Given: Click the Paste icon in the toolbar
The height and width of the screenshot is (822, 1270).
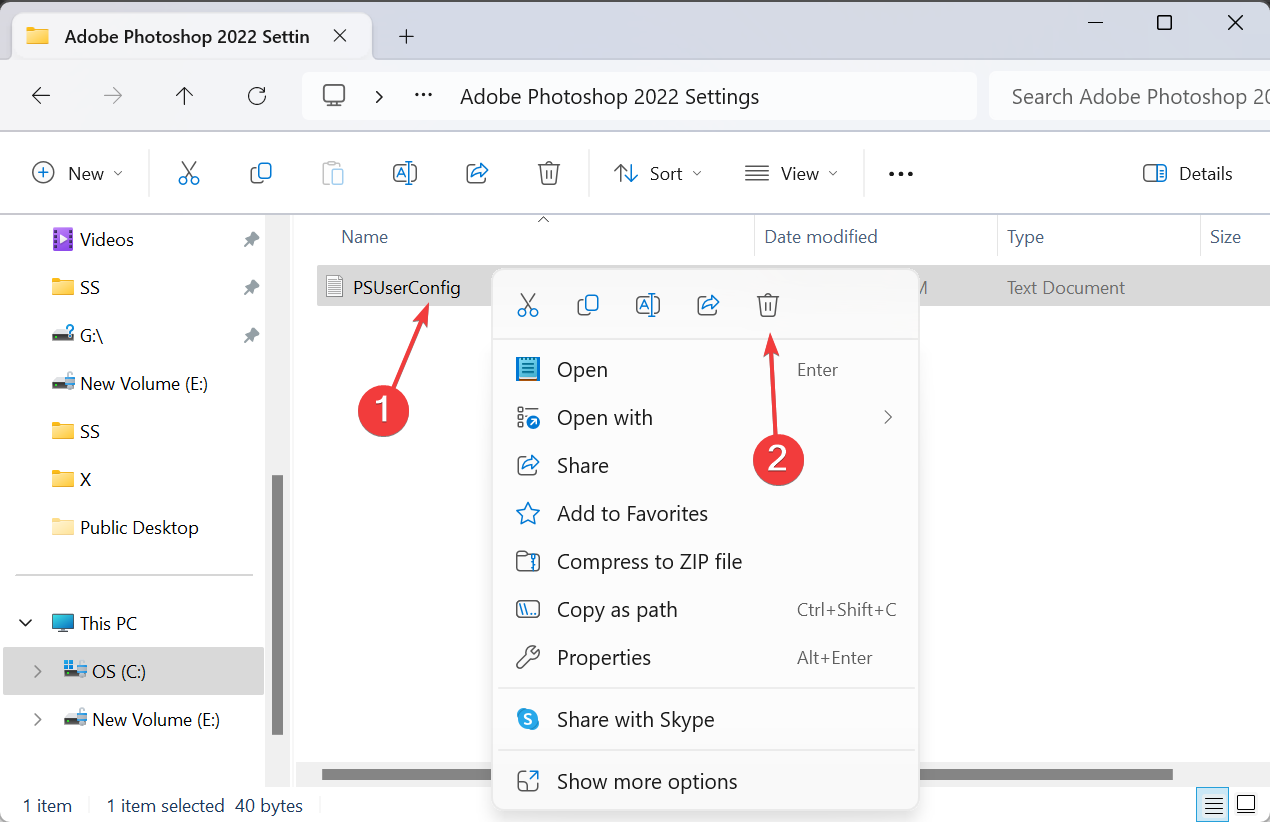Looking at the screenshot, I should coord(333,173).
